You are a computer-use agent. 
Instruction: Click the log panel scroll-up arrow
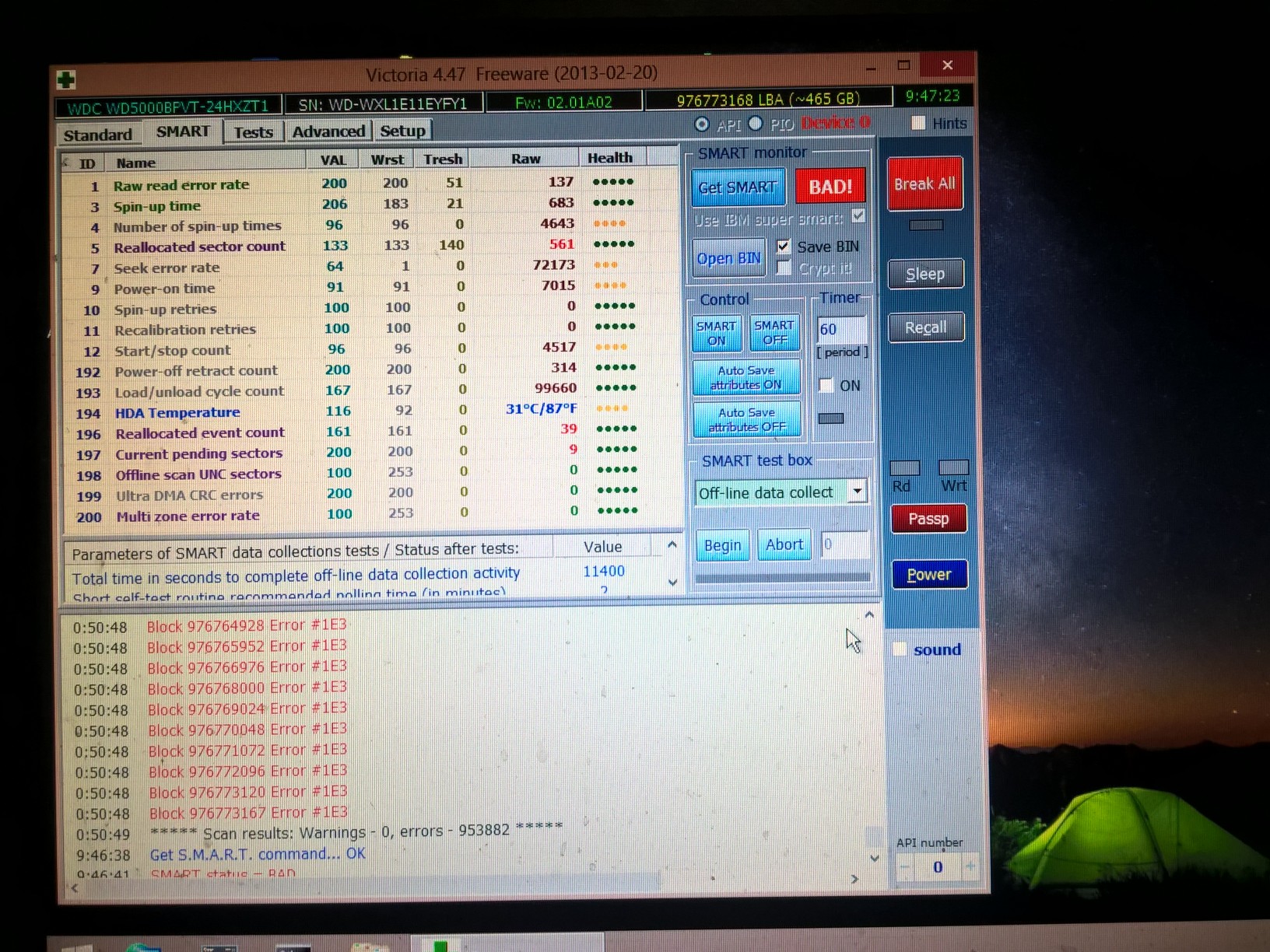pos(869,615)
